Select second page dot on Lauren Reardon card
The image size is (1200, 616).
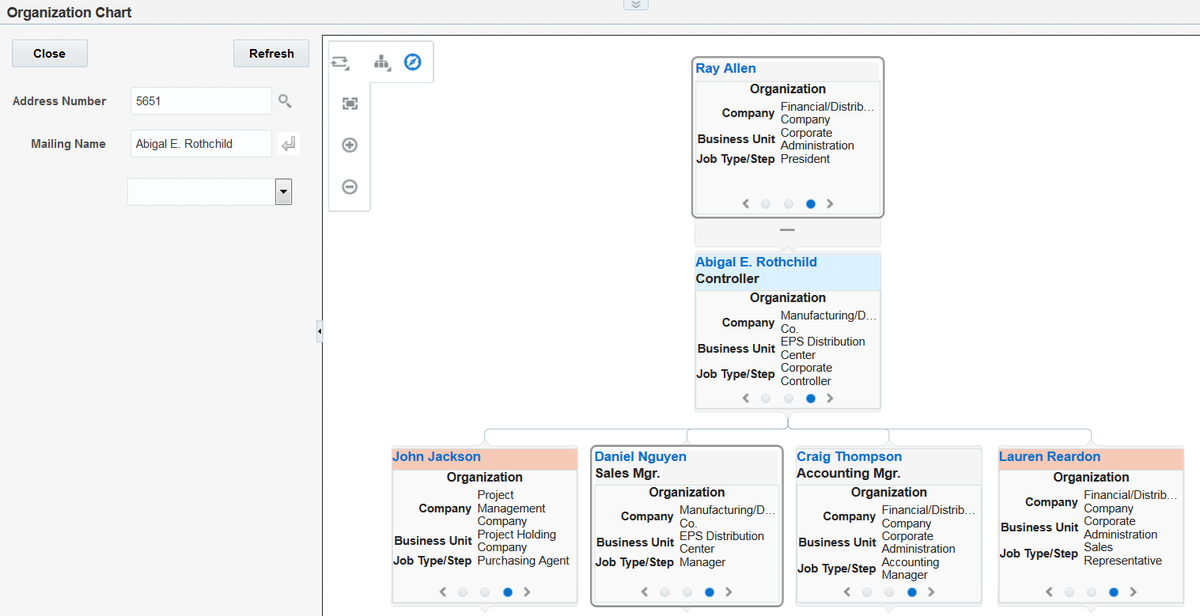pyautogui.click(x=1091, y=592)
